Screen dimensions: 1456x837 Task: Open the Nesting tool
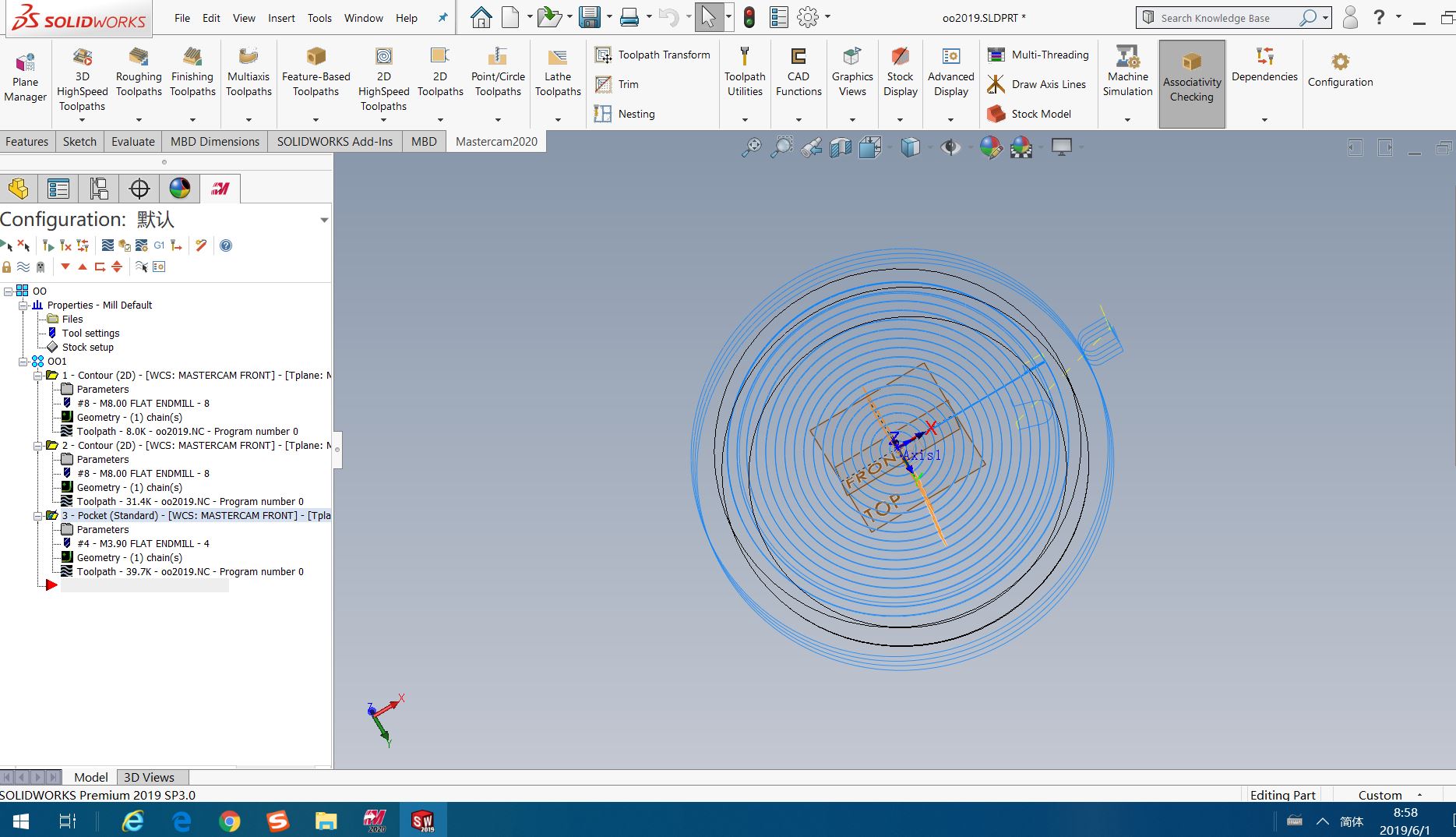[x=625, y=114]
